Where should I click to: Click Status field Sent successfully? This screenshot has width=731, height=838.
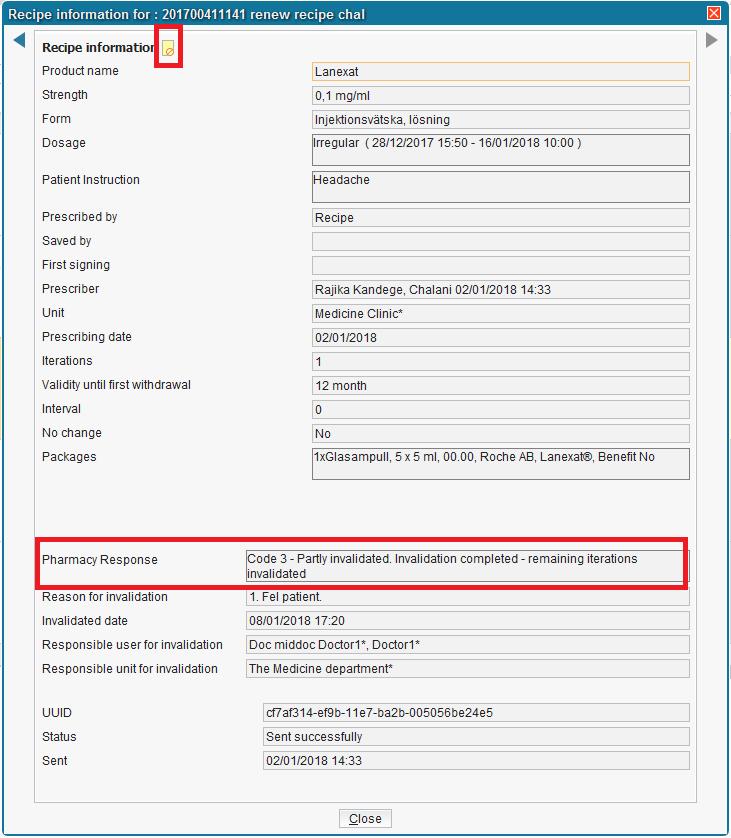pos(476,736)
